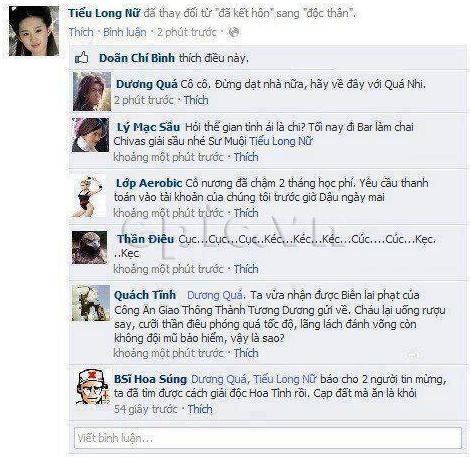Viewport: 470px width, 457px height.
Task: Like the Lớp Aerobic comment
Action: tap(246, 213)
